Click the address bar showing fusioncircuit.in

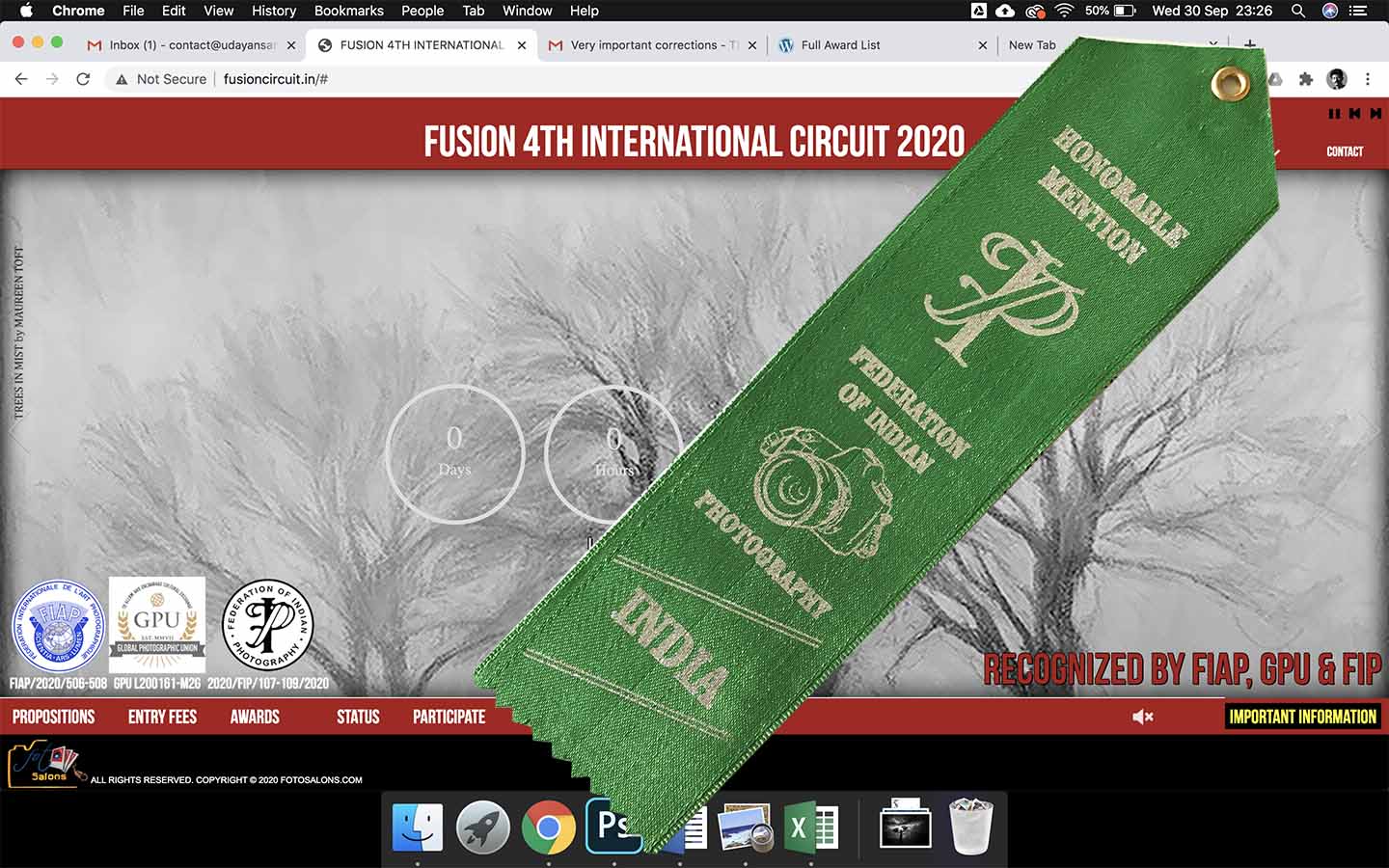click(x=277, y=79)
